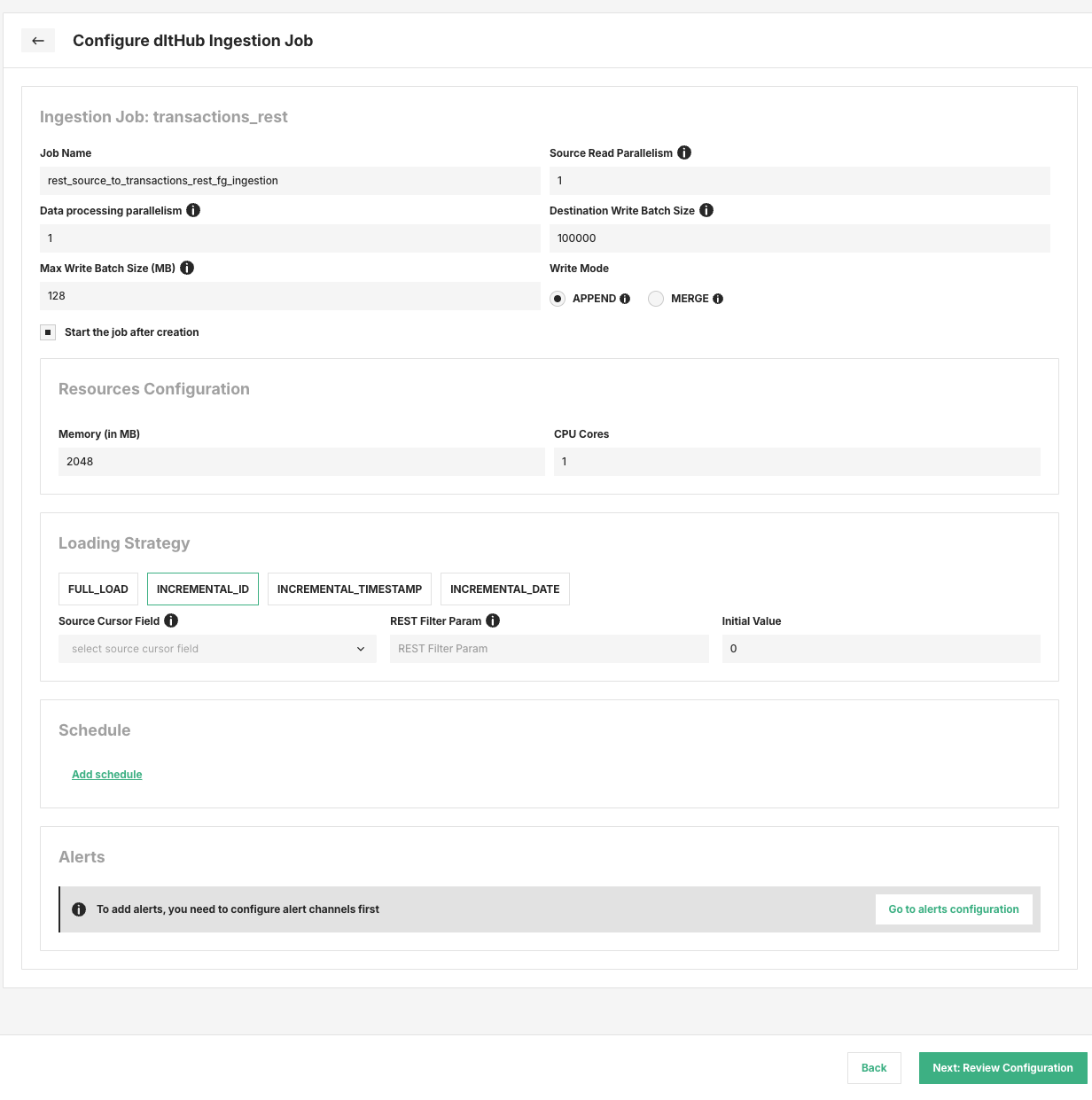Click the Destination Write Batch Size info icon
This screenshot has height=1100, width=1092.
click(x=706, y=210)
